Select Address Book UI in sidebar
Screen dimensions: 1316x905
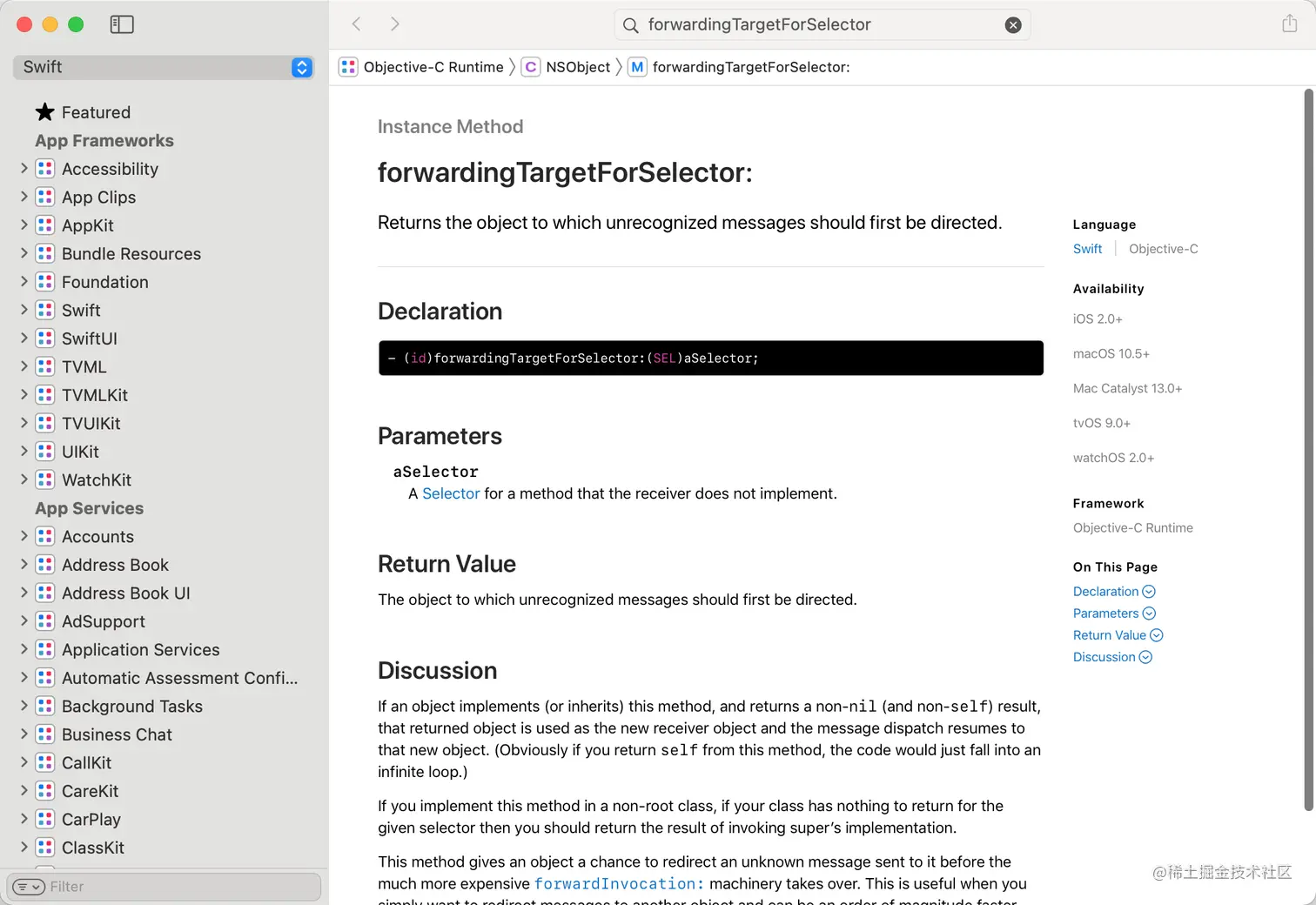click(125, 593)
